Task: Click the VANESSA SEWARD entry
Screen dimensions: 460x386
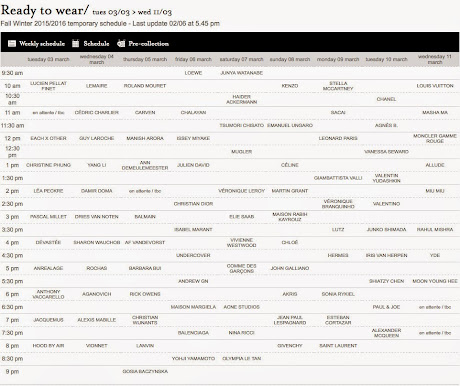Action: click(x=386, y=152)
